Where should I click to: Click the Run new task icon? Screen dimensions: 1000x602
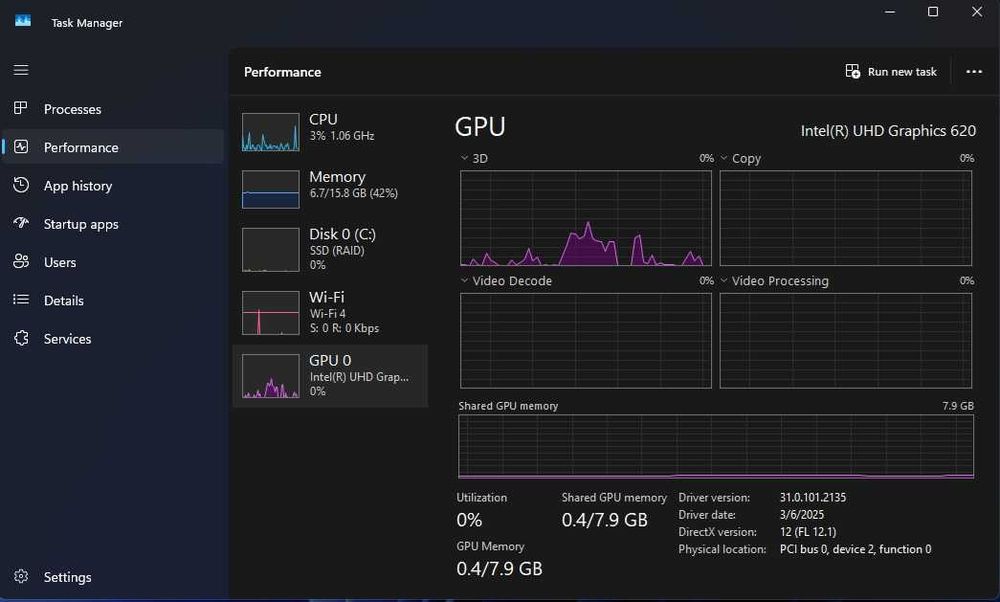coord(853,72)
